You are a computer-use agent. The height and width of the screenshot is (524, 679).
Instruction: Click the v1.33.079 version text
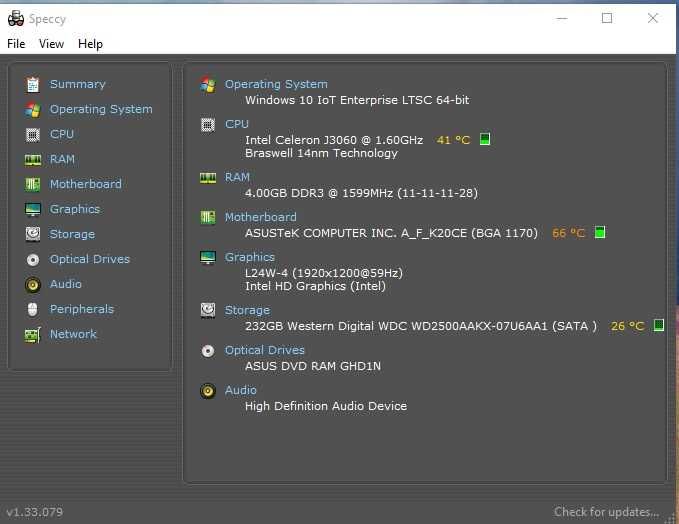35,512
